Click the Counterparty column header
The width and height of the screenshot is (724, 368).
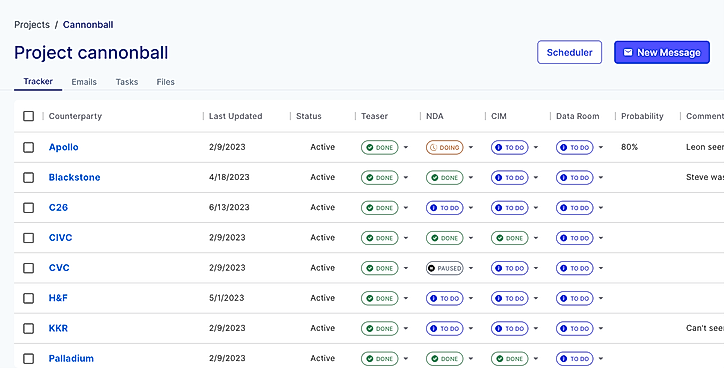(x=75, y=116)
